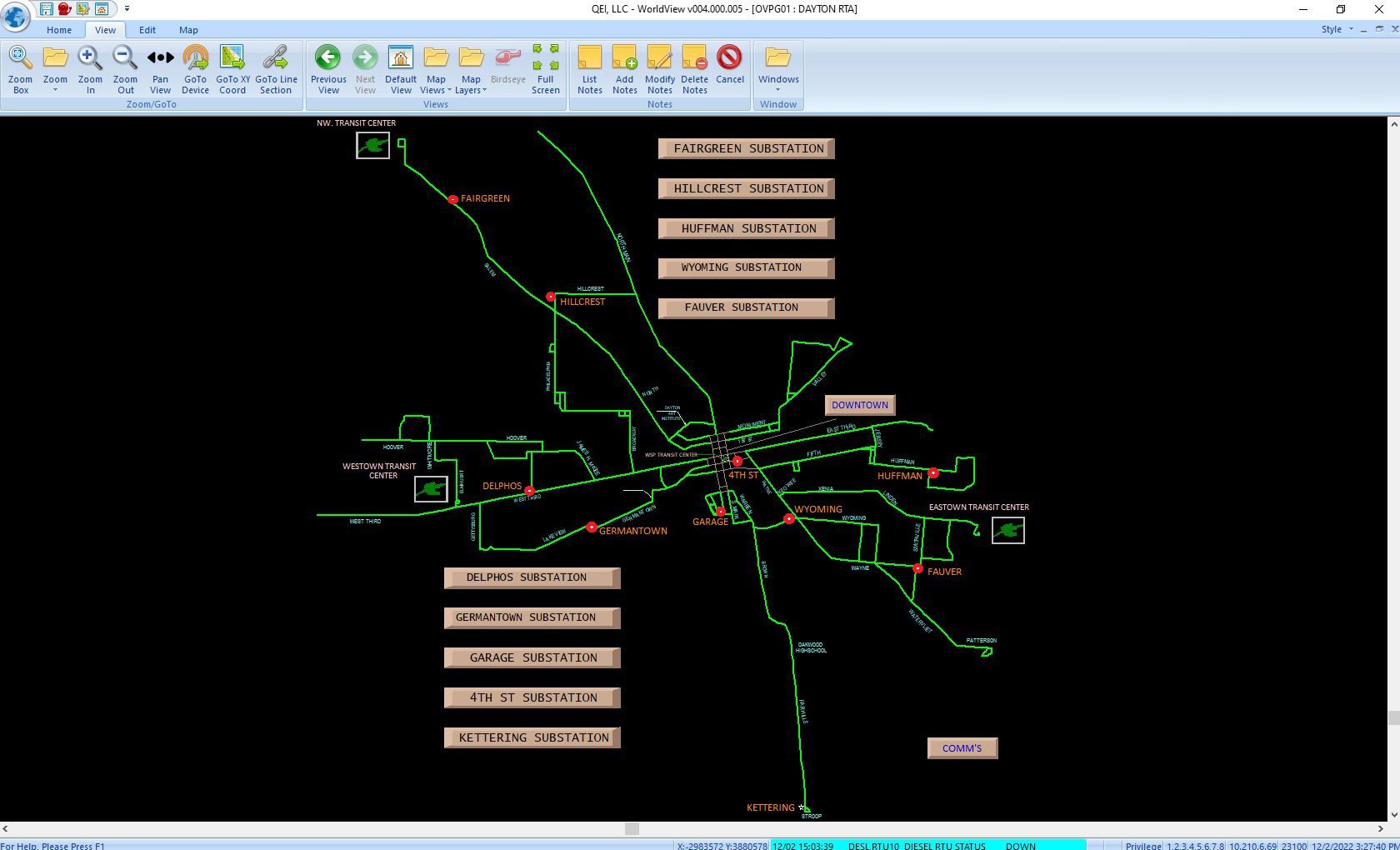Click the Fauver red substation marker

pos(917,568)
